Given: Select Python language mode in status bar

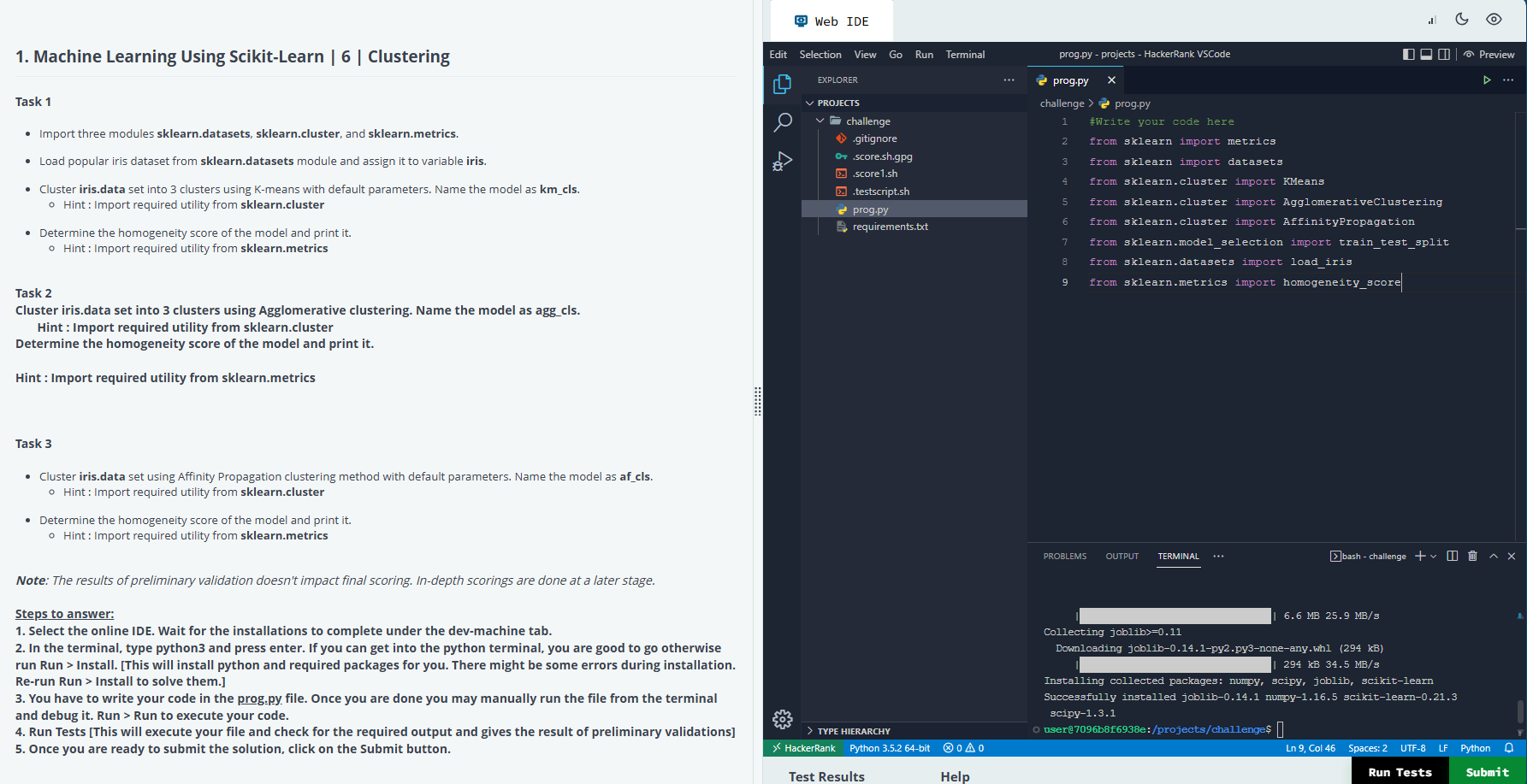Looking at the screenshot, I should (1476, 748).
